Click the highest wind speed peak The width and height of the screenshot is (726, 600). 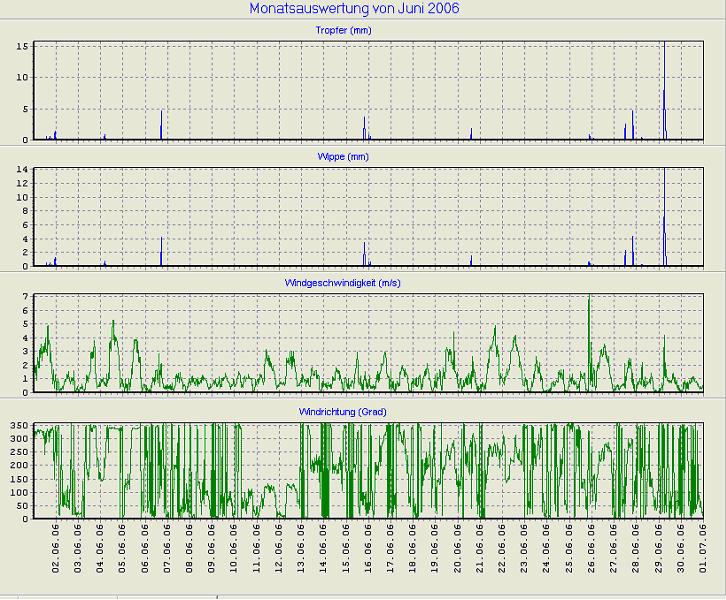tap(589, 300)
